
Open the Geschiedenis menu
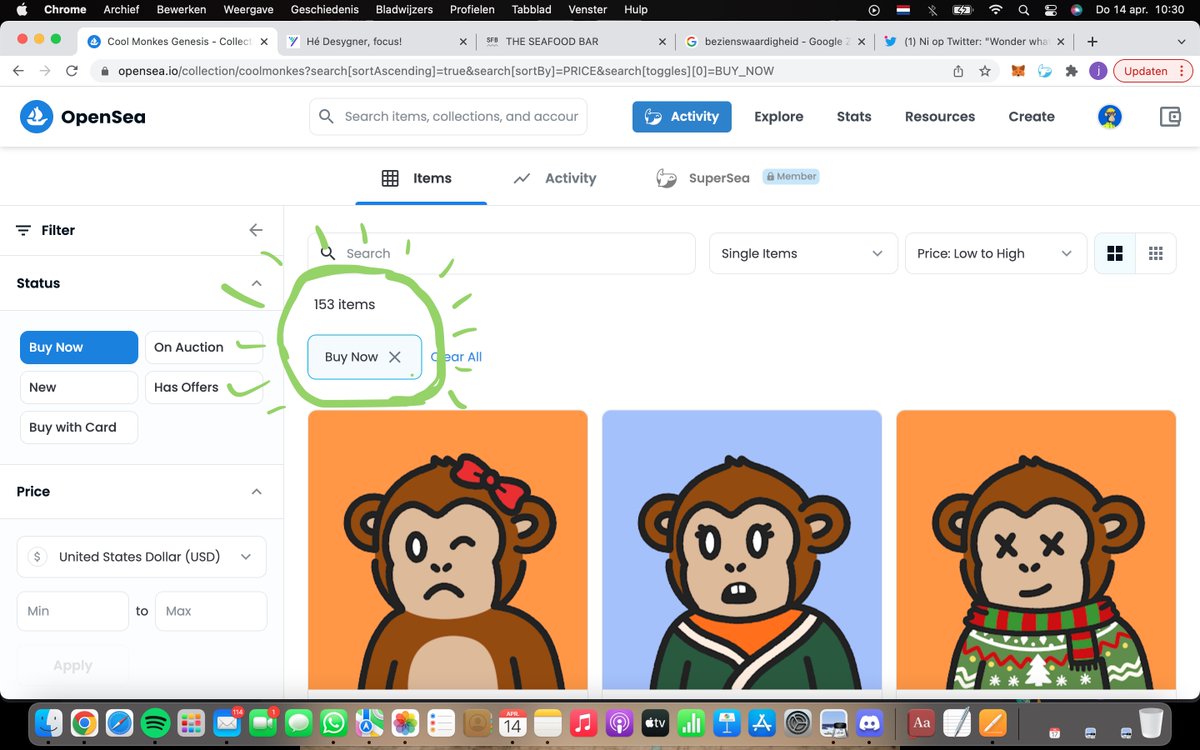(x=324, y=10)
